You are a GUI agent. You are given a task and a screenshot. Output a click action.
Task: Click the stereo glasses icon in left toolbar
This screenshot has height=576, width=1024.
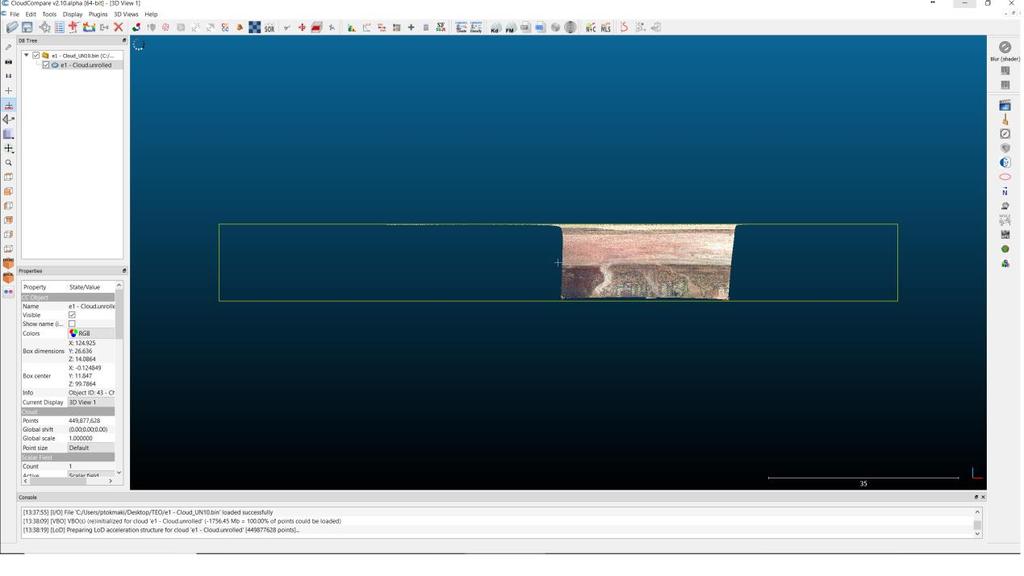pos(8,292)
